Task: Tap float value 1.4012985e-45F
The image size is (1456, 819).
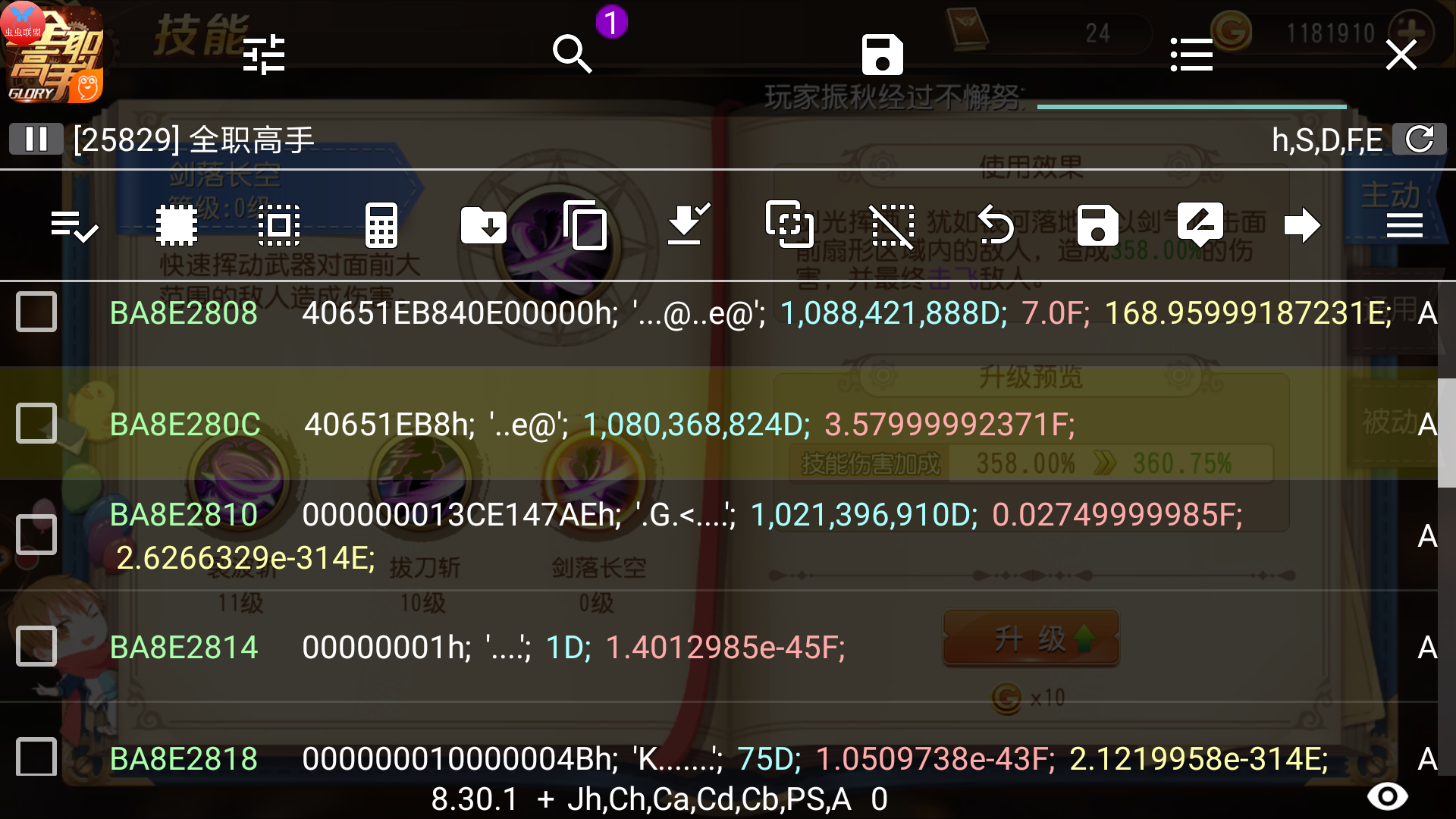Action: tap(725, 648)
